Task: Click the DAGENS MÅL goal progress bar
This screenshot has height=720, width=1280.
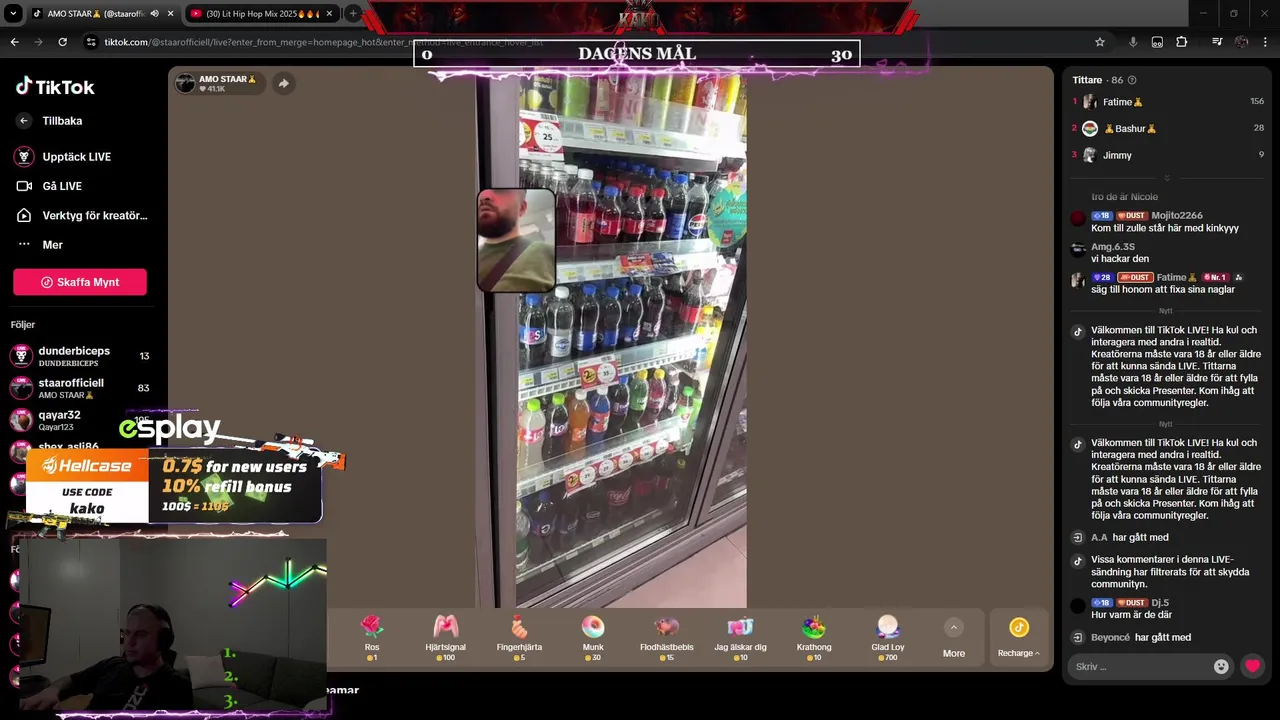Action: (636, 54)
